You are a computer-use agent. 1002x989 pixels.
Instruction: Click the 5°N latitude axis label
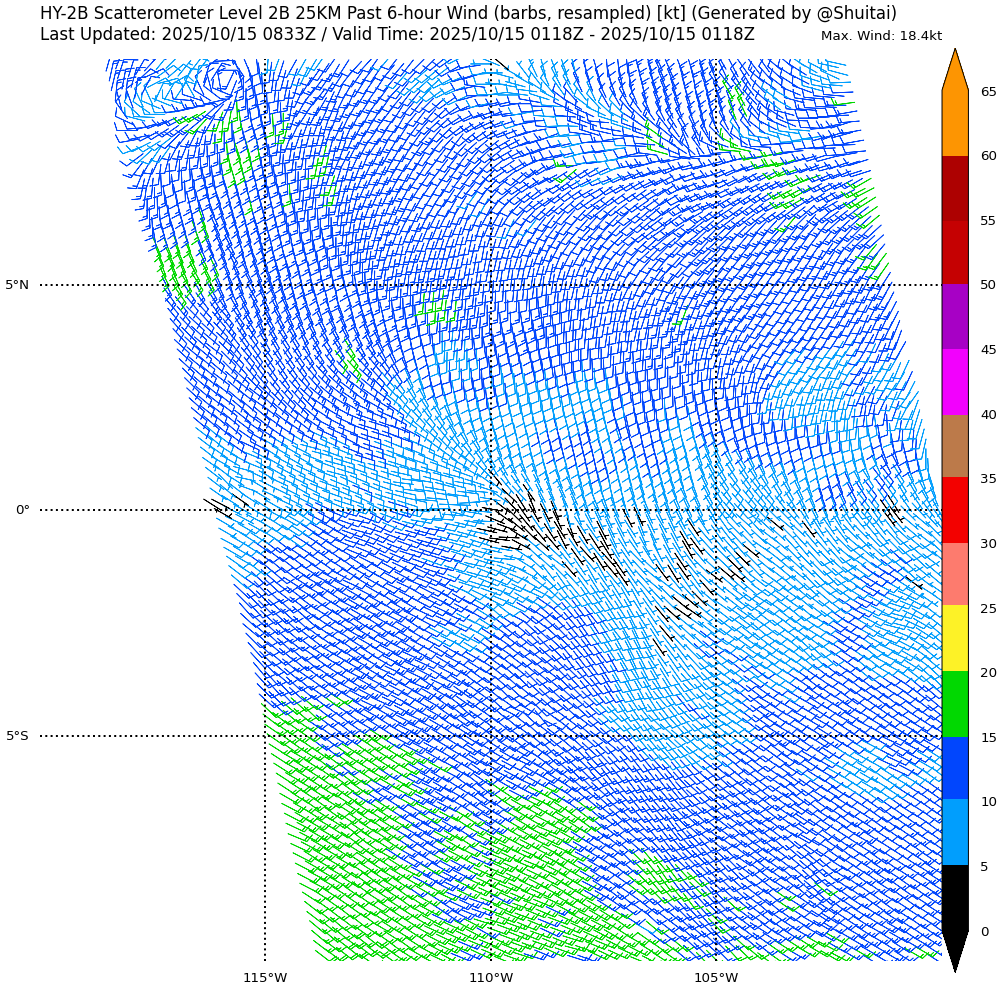[17, 285]
